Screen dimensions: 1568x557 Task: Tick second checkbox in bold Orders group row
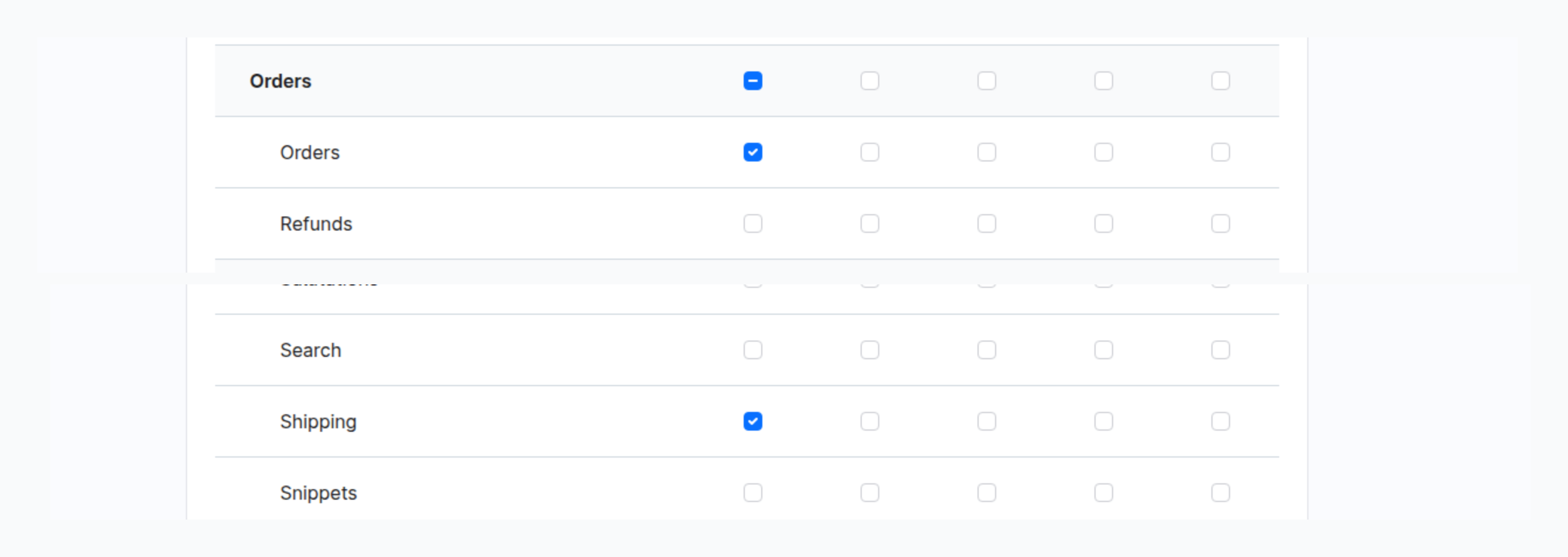[x=869, y=81]
